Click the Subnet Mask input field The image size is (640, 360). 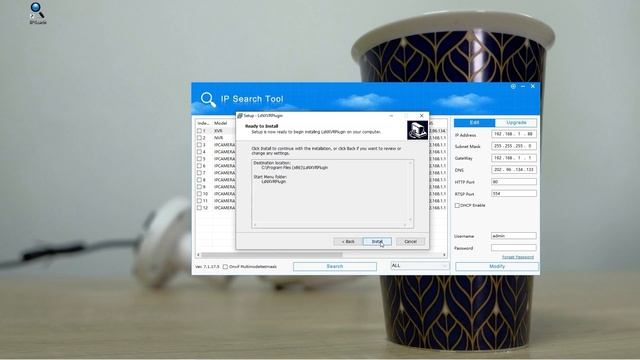tap(514, 146)
